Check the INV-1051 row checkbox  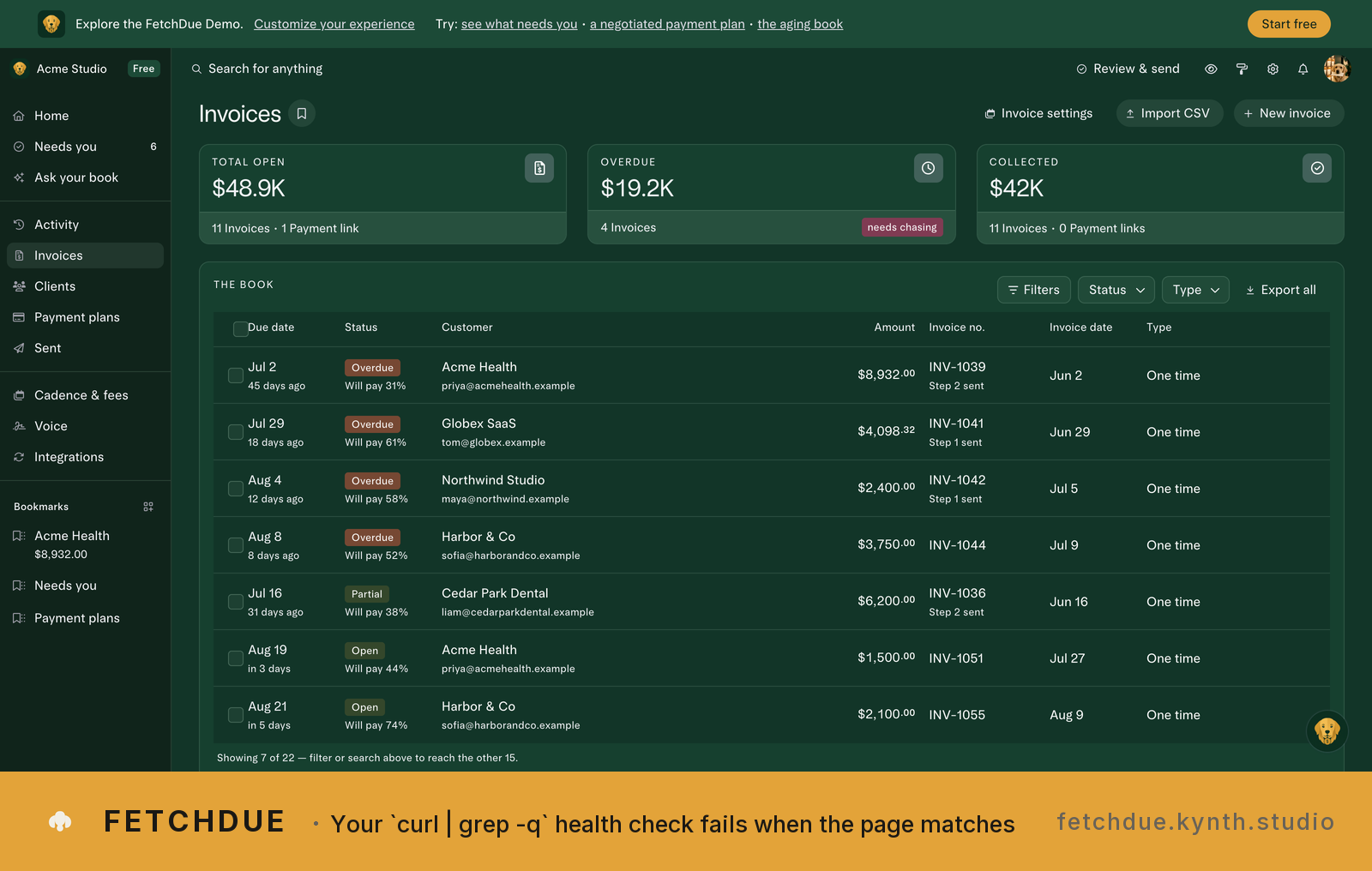(x=235, y=658)
